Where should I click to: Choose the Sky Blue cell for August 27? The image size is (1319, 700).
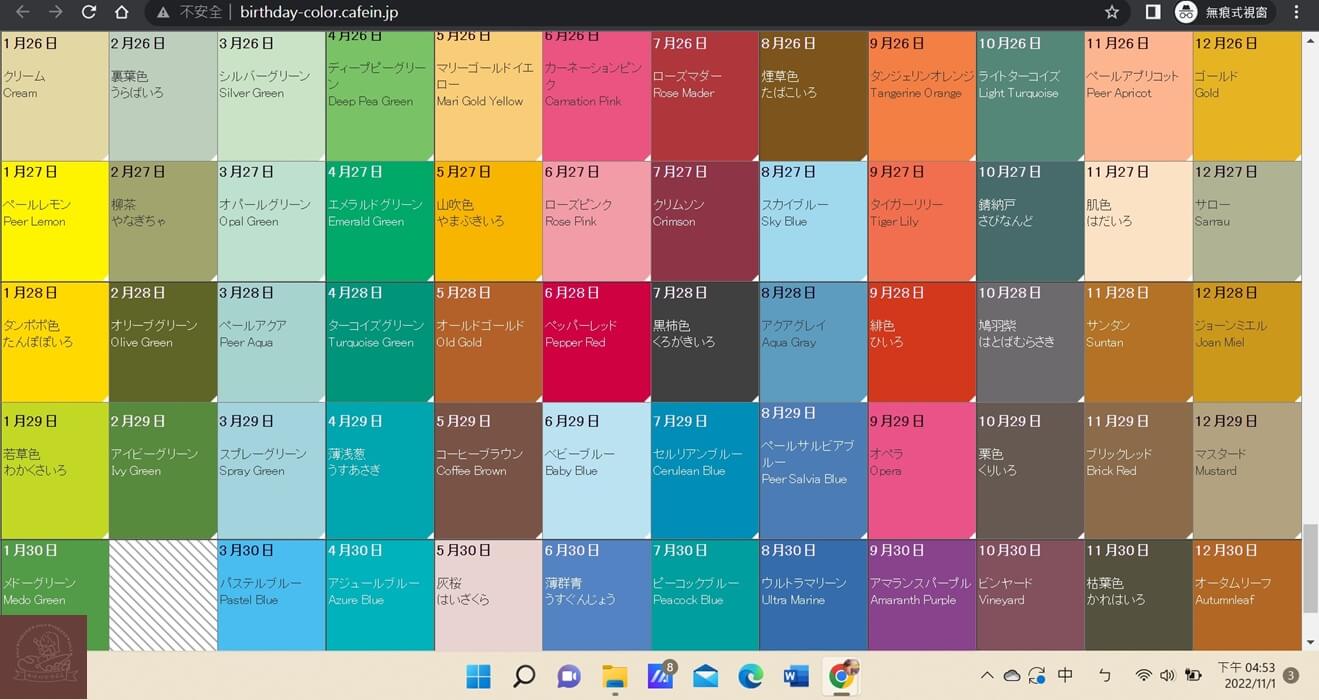pos(812,221)
